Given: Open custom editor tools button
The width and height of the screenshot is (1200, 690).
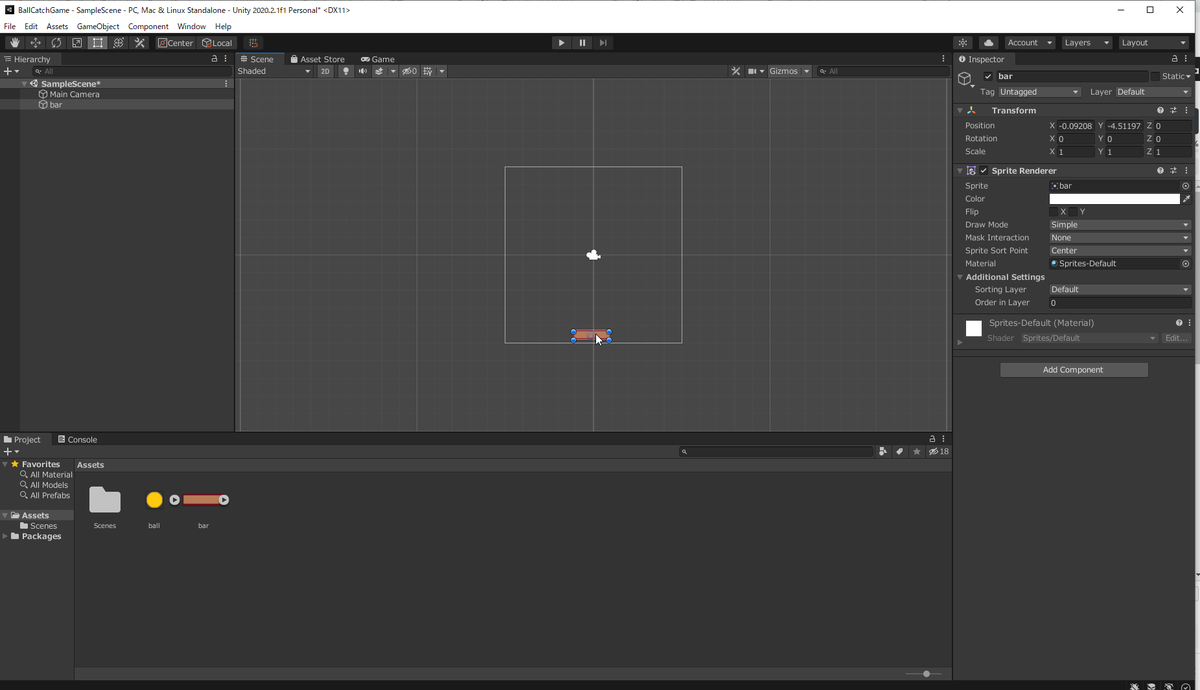Looking at the screenshot, I should click(140, 43).
